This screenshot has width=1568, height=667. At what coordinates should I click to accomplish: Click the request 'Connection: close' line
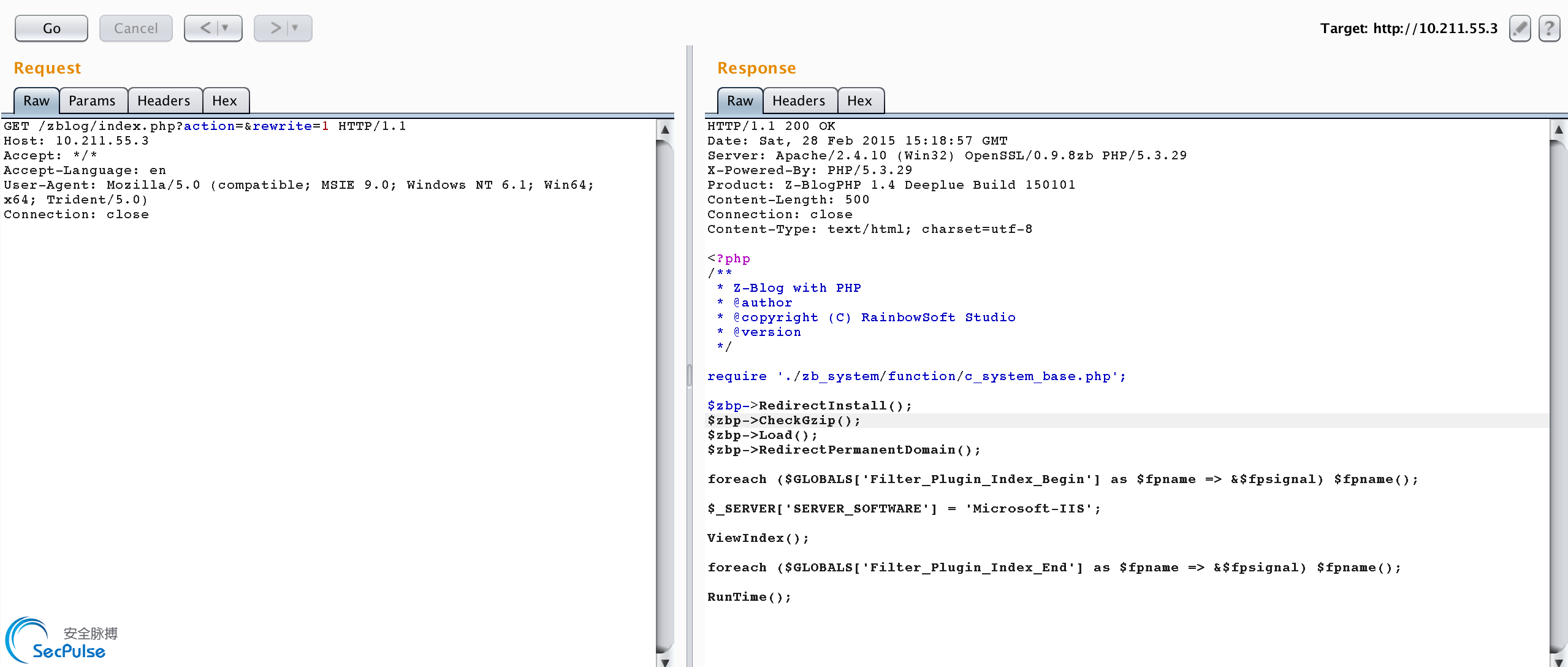[76, 215]
